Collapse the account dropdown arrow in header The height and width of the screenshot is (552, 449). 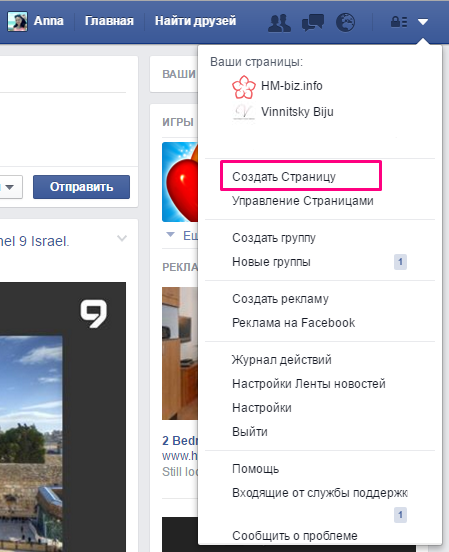(423, 22)
